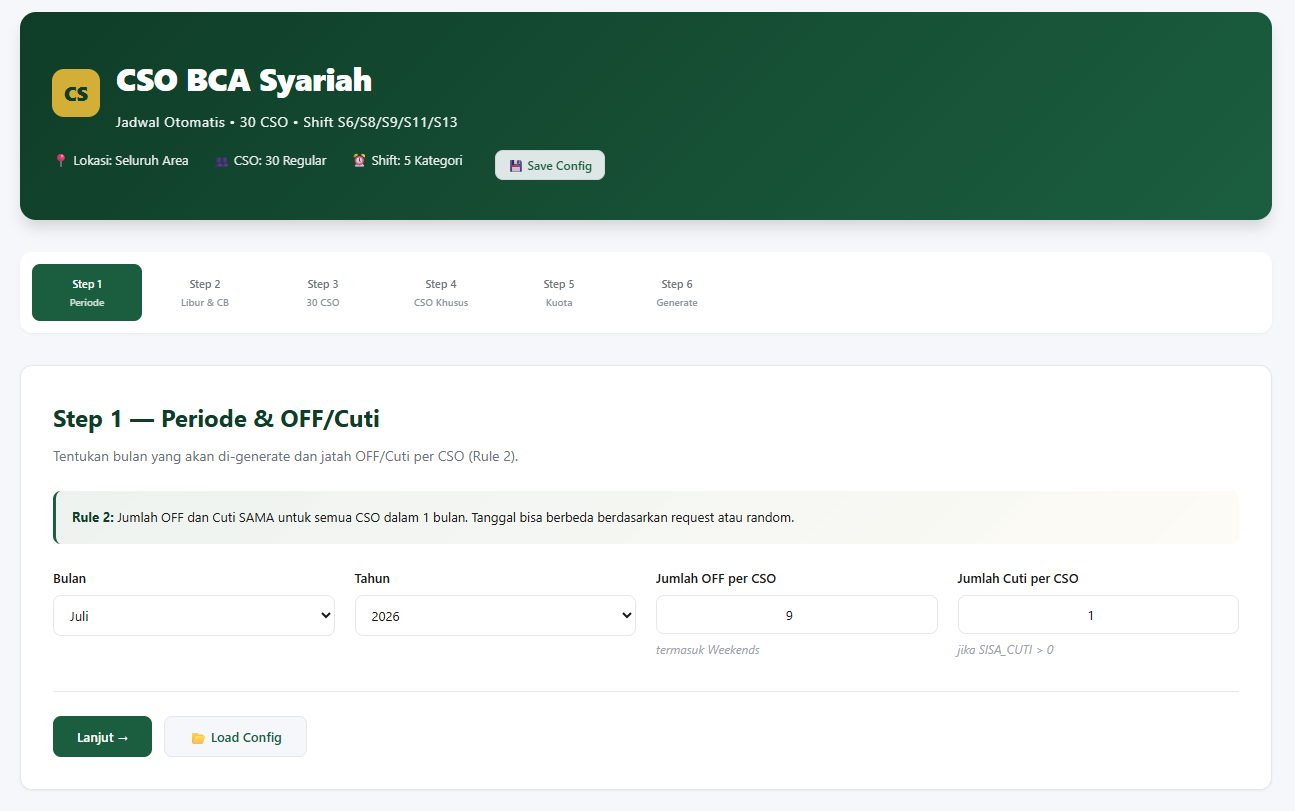The image size is (1295, 811).
Task: Click the shift alarm clock icon
Action: click(x=359, y=161)
